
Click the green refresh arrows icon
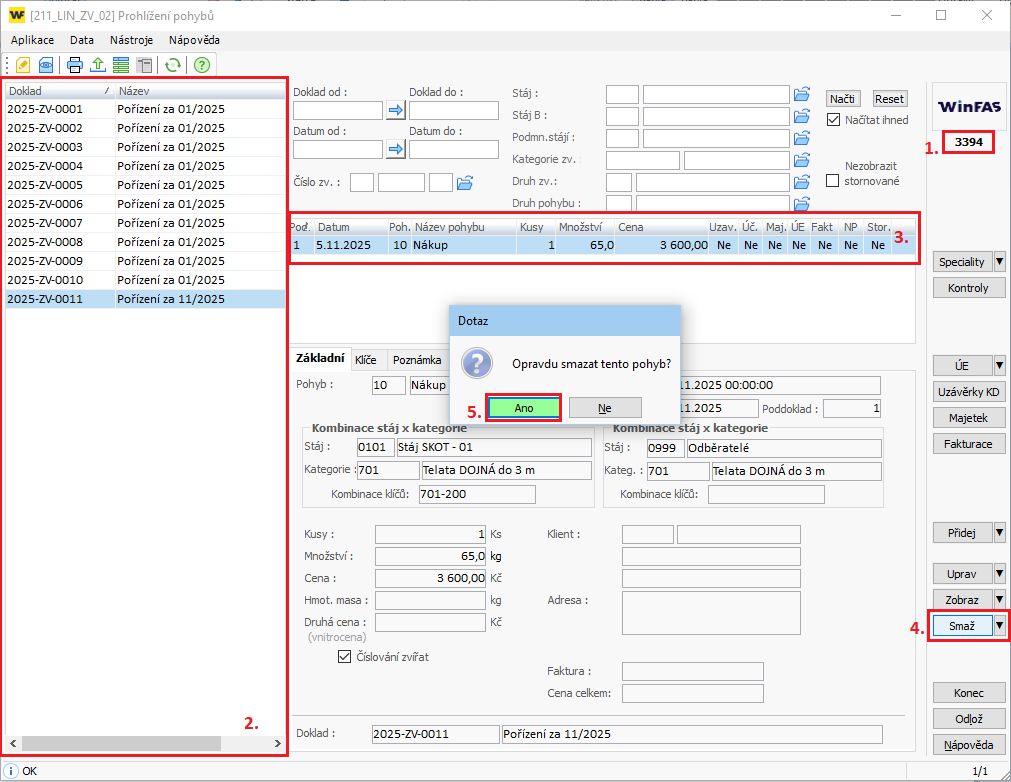(x=173, y=65)
